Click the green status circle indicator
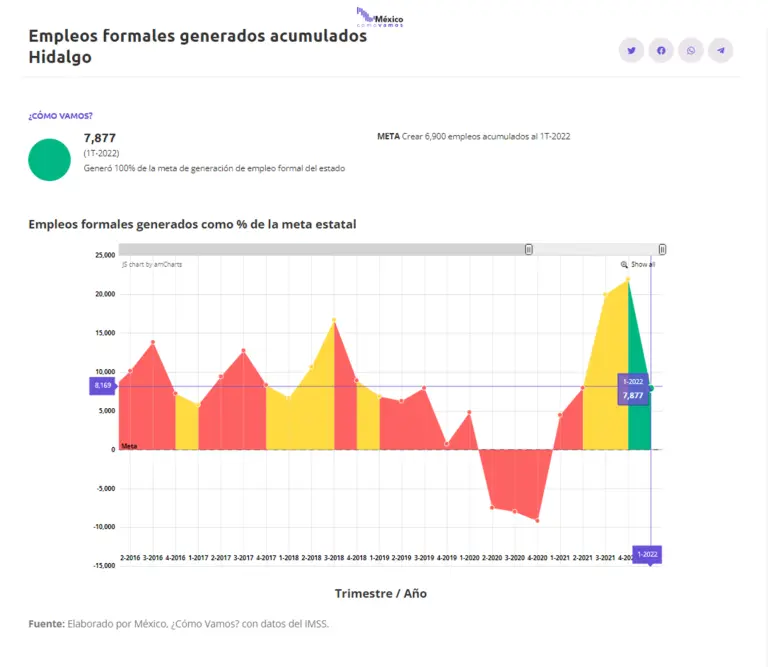The image size is (768, 667). pyautogui.click(x=49, y=160)
